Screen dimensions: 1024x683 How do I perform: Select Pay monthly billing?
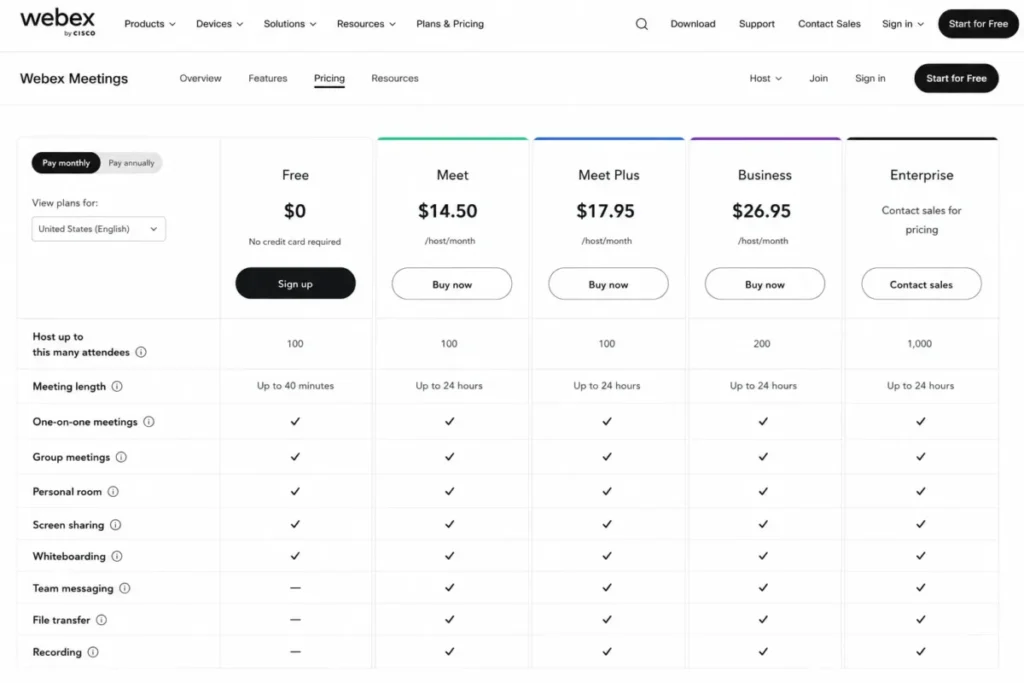coord(66,163)
